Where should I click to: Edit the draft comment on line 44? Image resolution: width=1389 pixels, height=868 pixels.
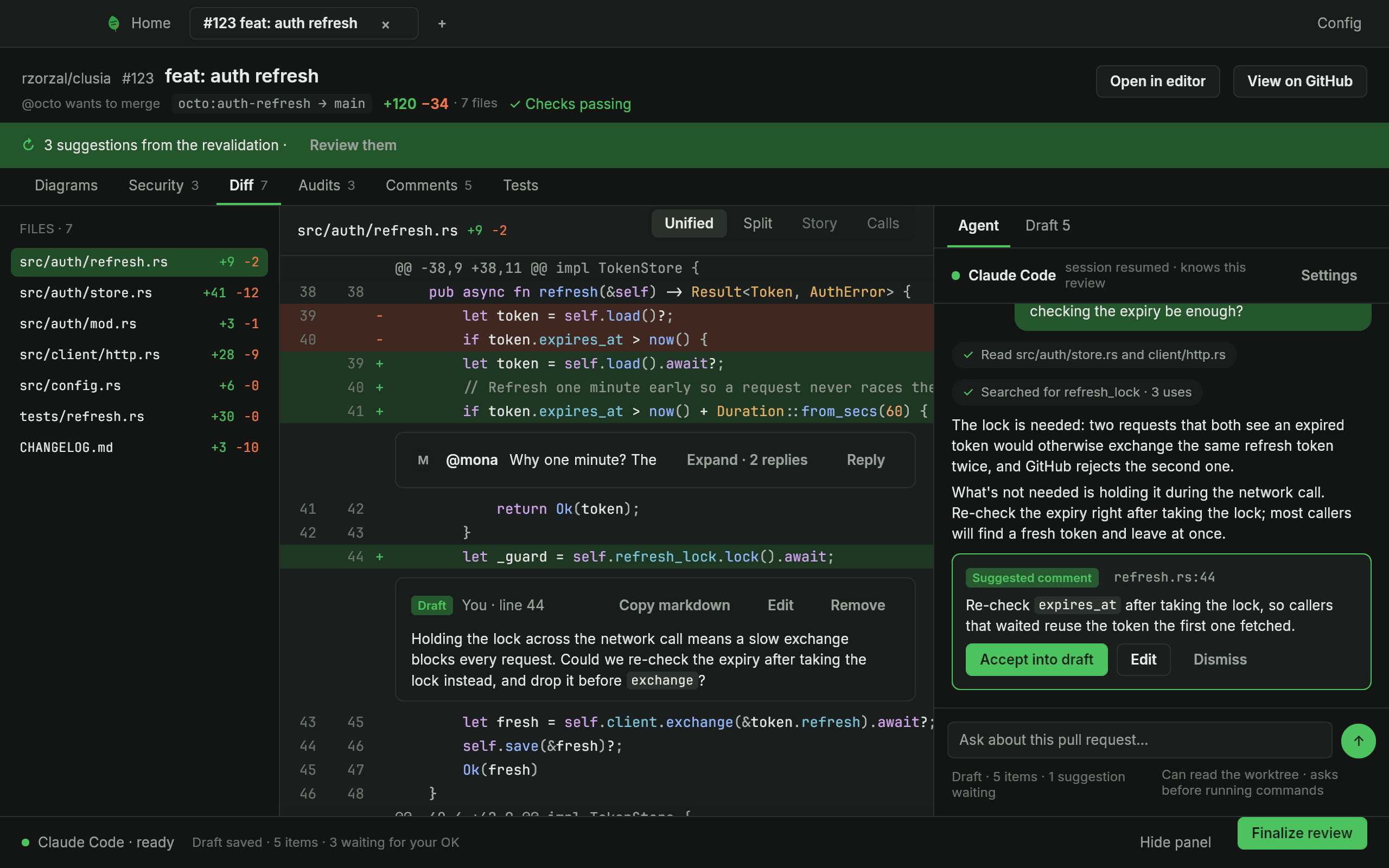coord(781,605)
